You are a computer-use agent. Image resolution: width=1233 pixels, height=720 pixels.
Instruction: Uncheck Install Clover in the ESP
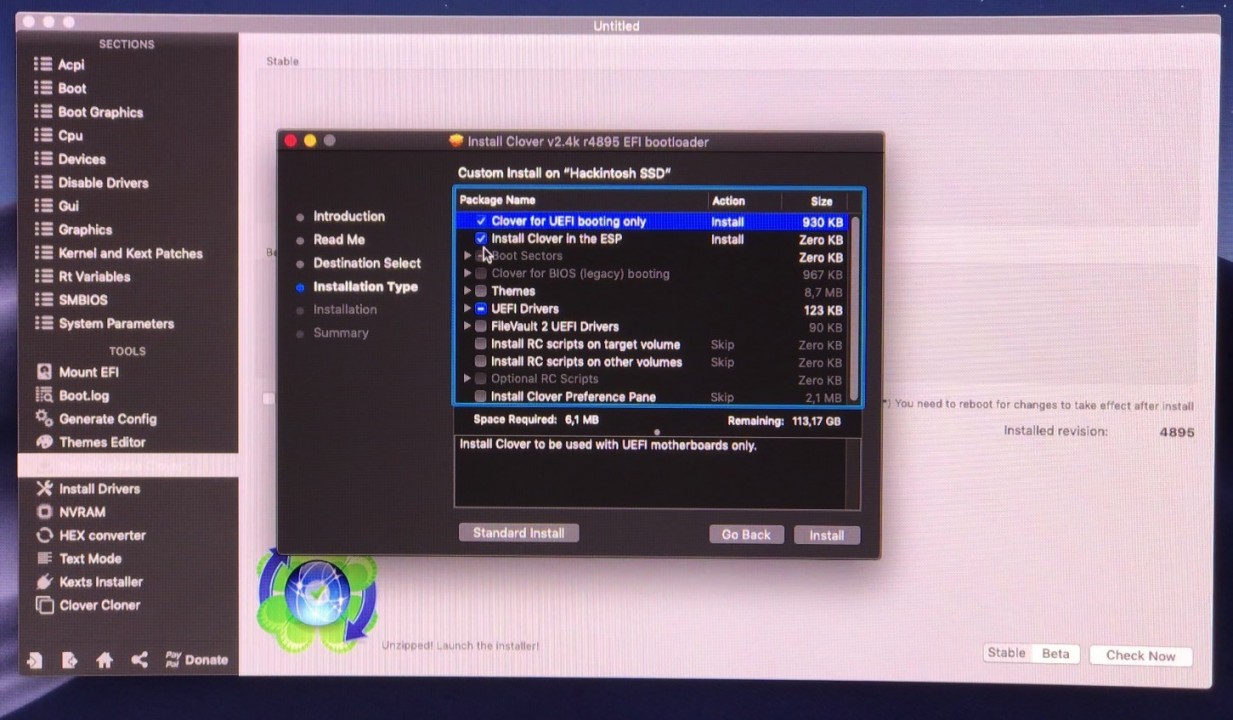[481, 239]
